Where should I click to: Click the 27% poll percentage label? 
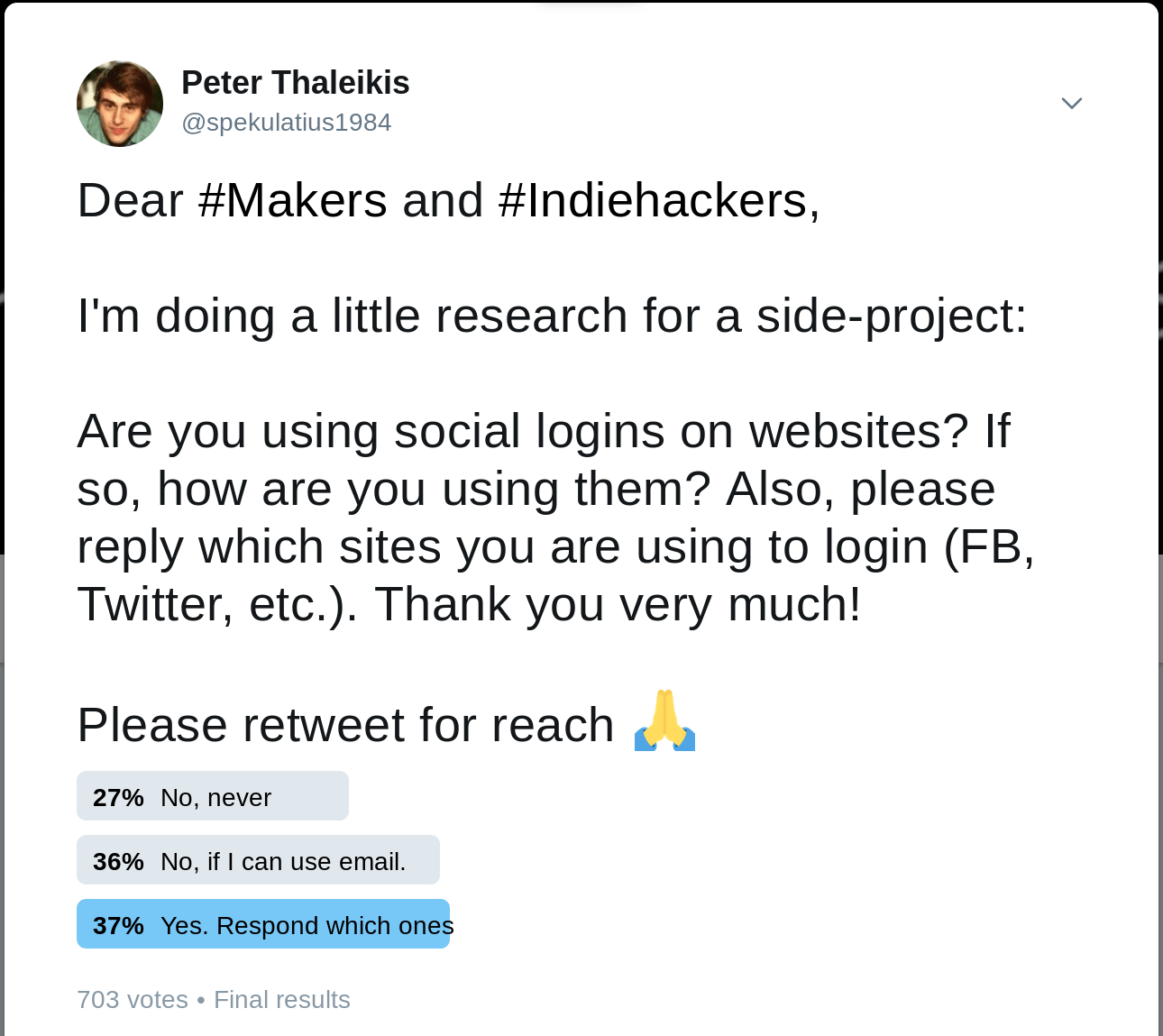pyautogui.click(x=118, y=797)
